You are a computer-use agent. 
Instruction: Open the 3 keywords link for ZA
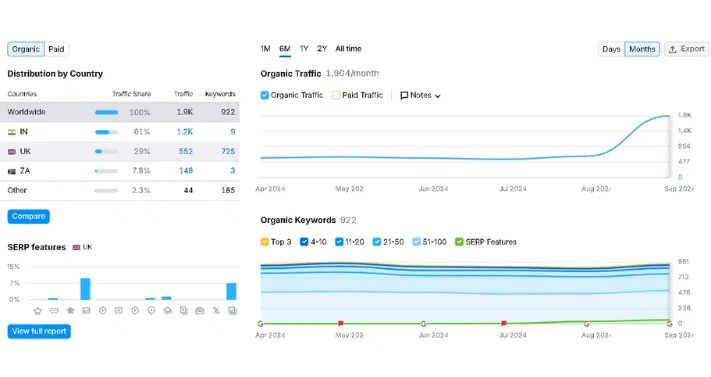click(x=233, y=171)
